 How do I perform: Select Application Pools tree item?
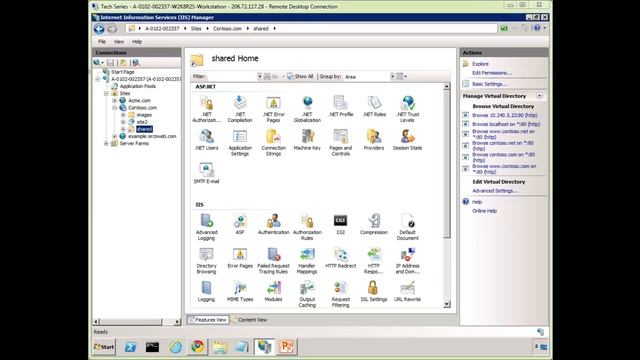pos(138,86)
